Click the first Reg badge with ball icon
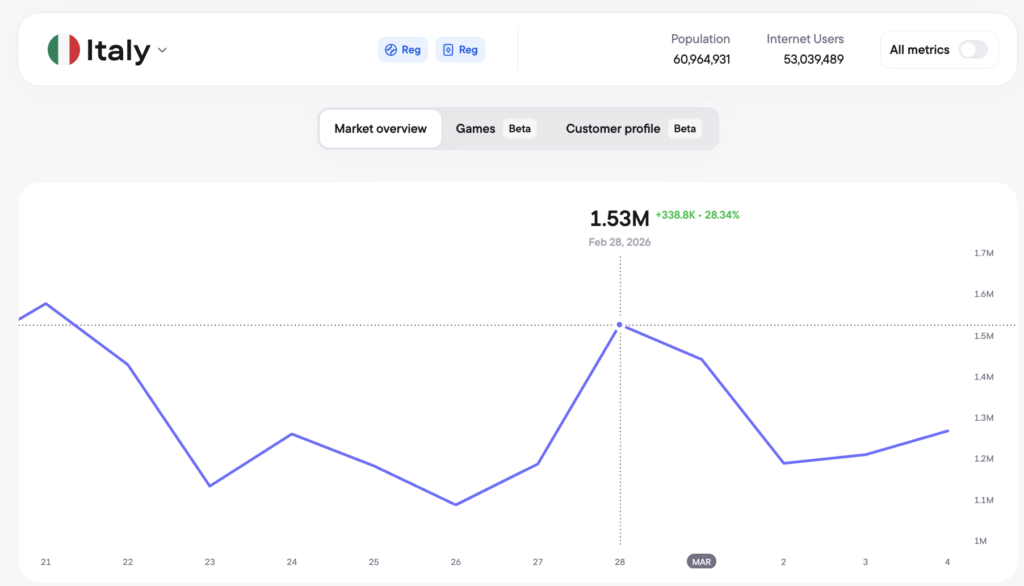Screen dimensions: 1024x586 (x=403, y=50)
